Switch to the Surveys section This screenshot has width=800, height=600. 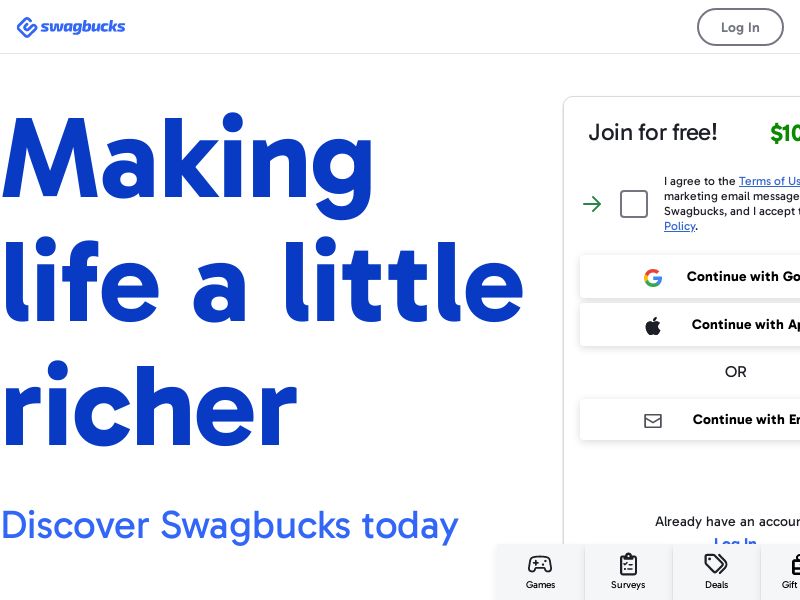628,572
